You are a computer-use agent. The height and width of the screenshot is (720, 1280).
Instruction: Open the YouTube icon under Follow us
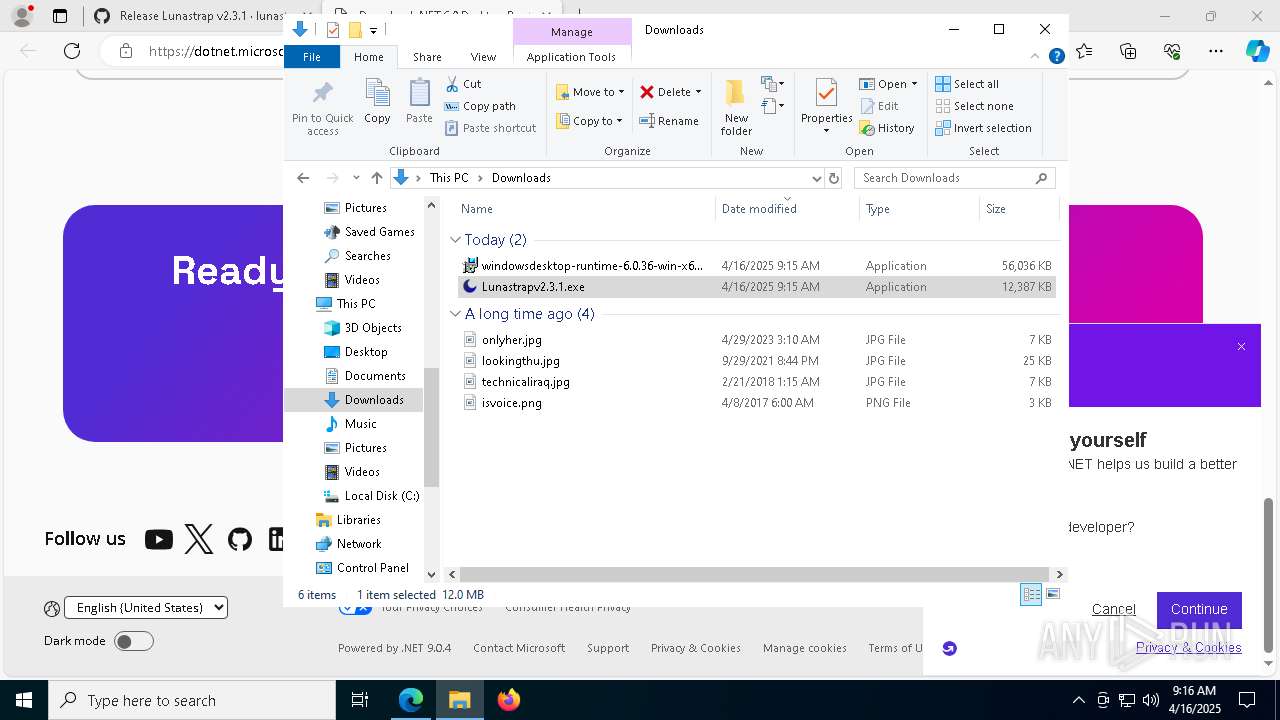(x=158, y=540)
